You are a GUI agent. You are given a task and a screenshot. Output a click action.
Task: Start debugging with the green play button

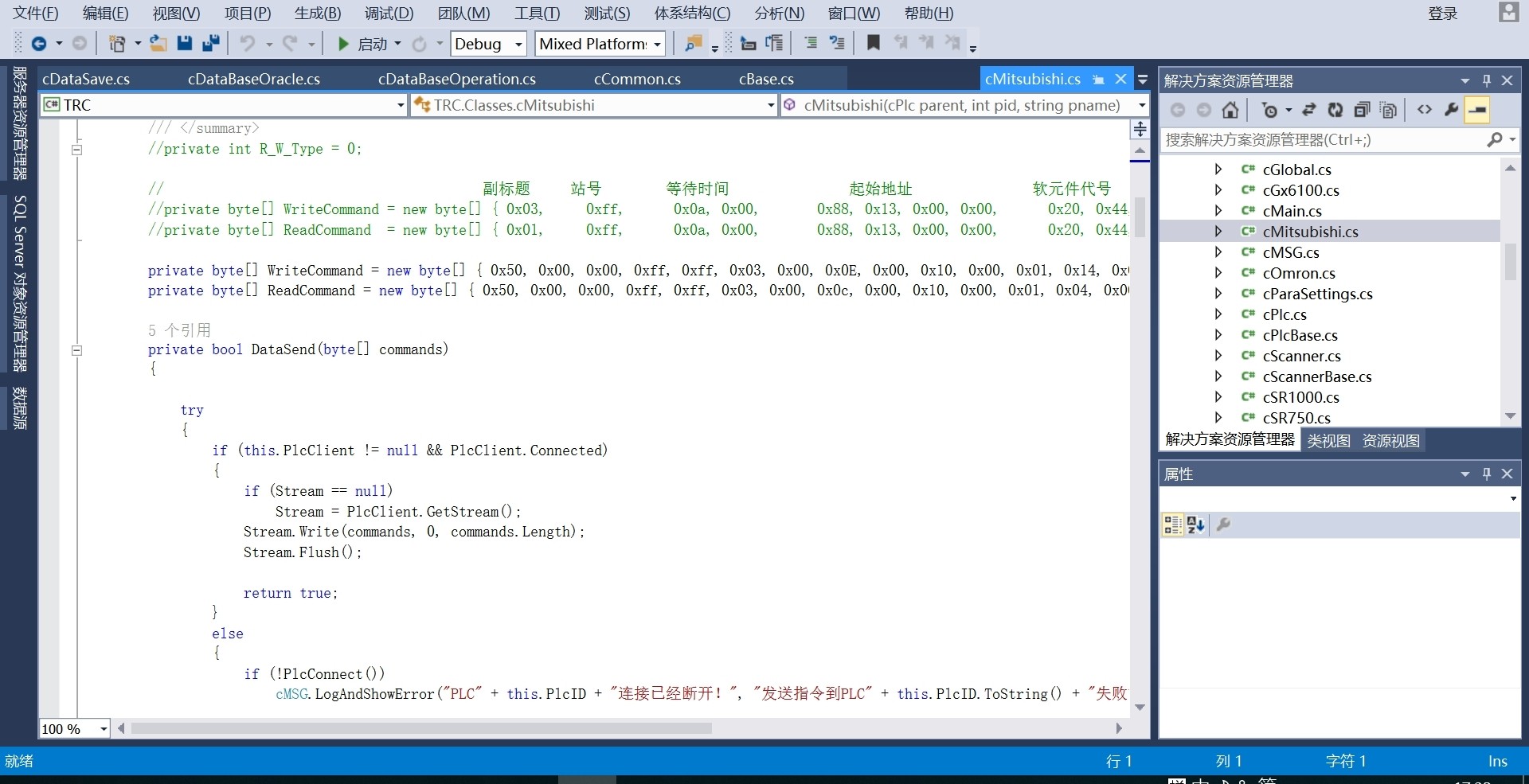pyautogui.click(x=343, y=44)
